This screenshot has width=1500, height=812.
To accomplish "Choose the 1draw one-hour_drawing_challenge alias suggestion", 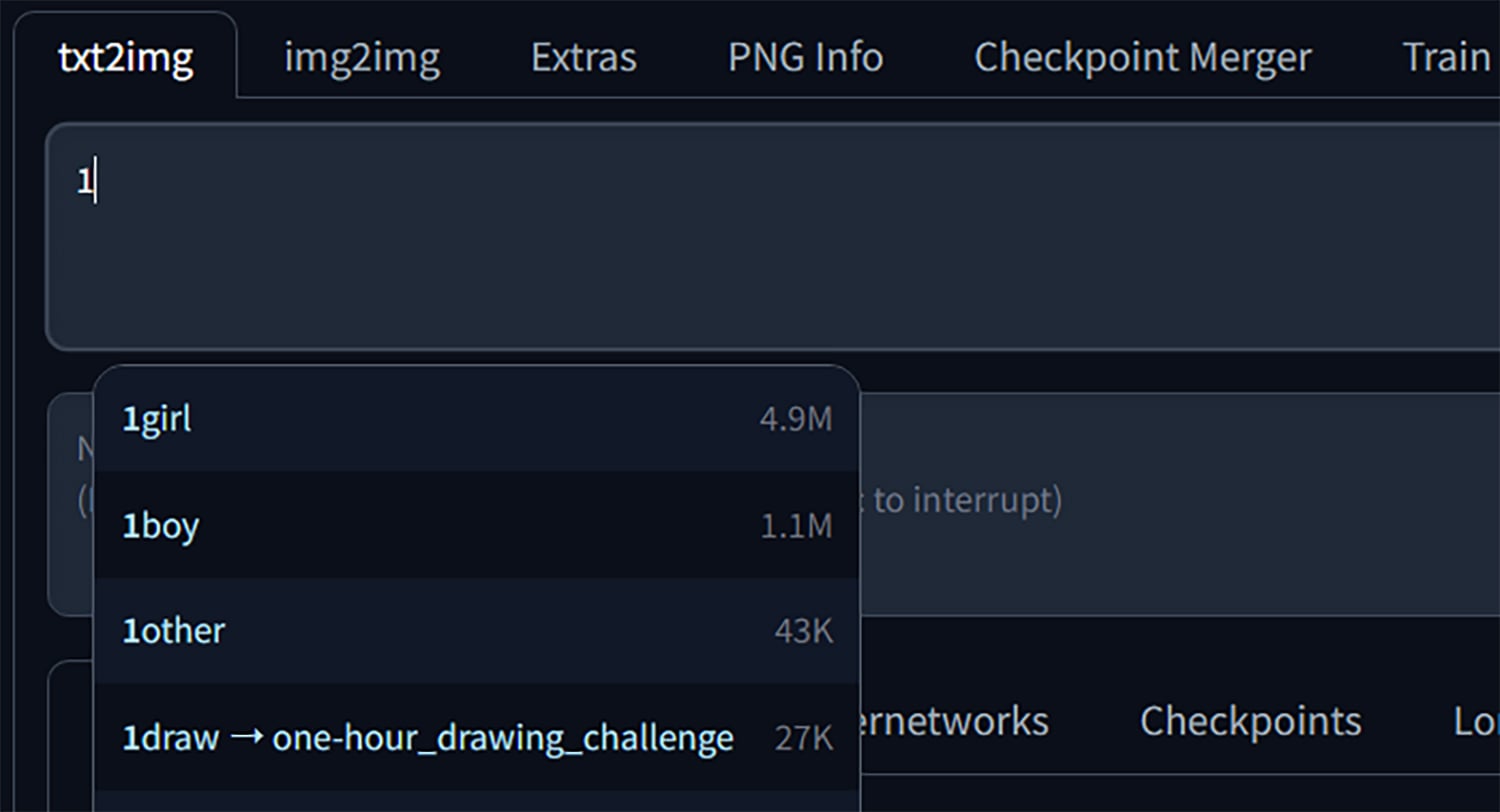I will 476,738.
